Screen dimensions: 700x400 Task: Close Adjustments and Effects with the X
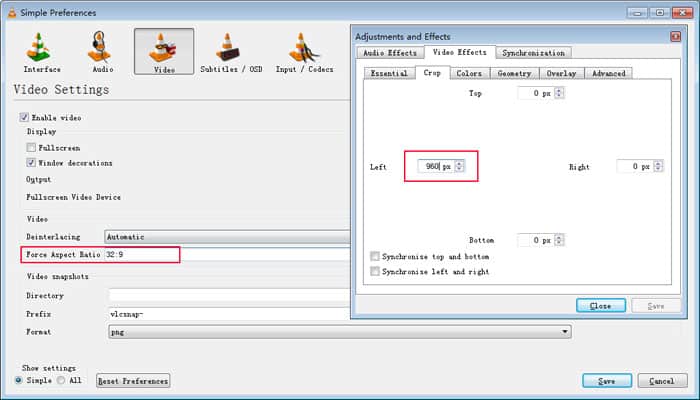click(676, 37)
